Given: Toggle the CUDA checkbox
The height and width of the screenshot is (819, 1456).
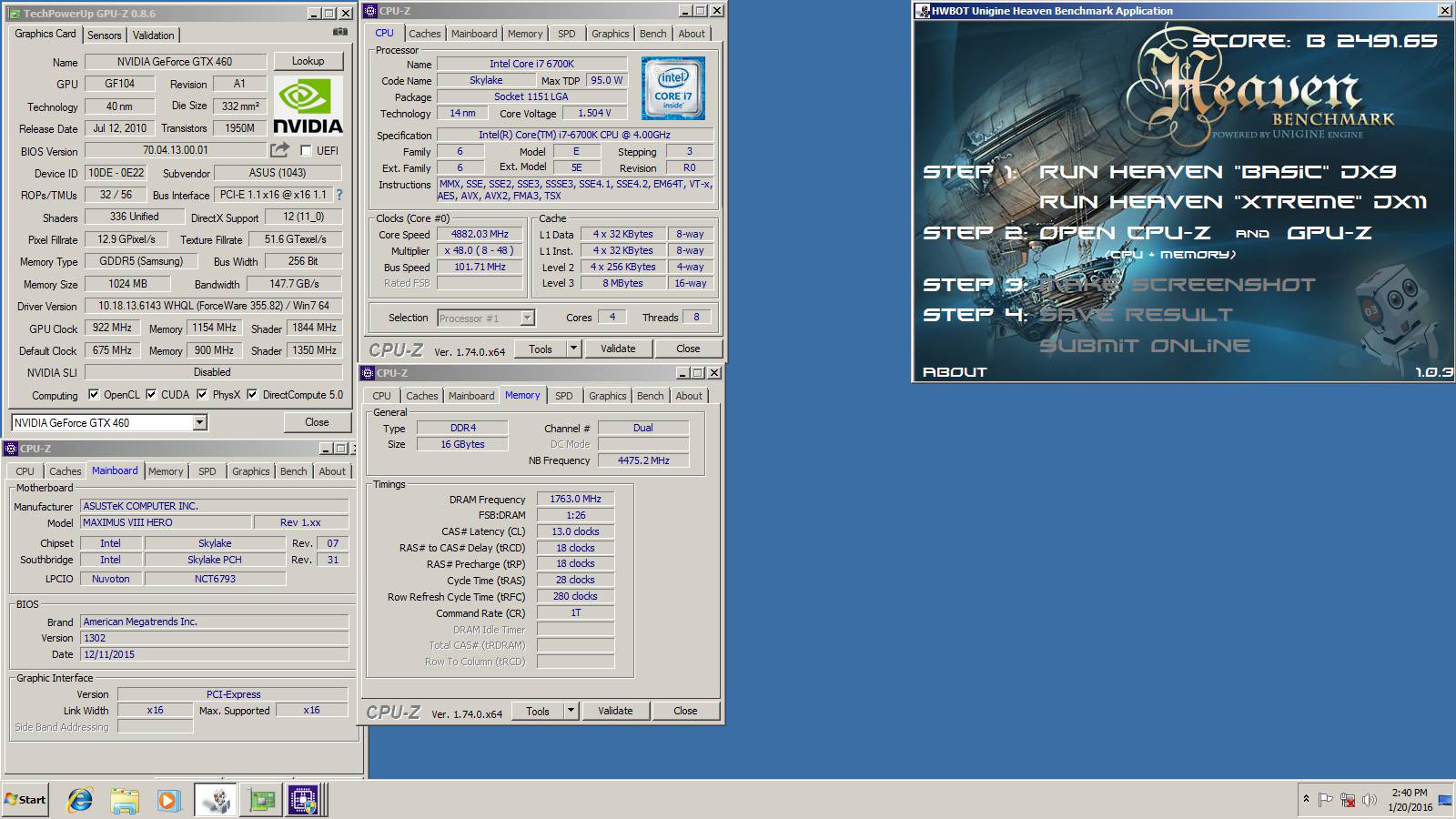Looking at the screenshot, I should [x=151, y=395].
